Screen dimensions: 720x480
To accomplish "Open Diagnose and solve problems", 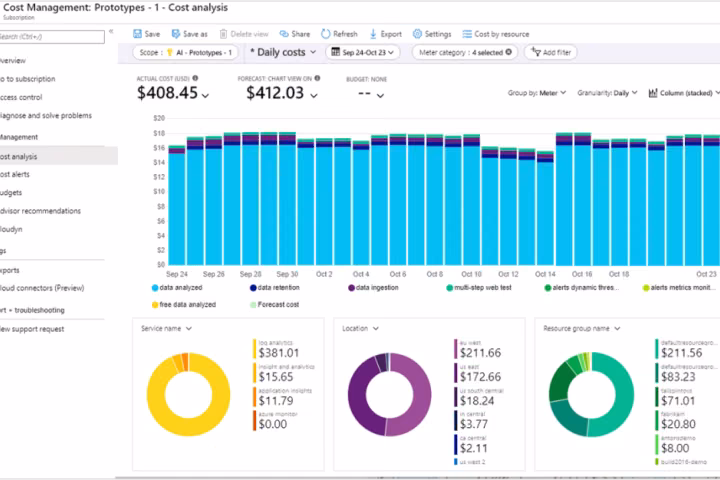I will 46,115.
